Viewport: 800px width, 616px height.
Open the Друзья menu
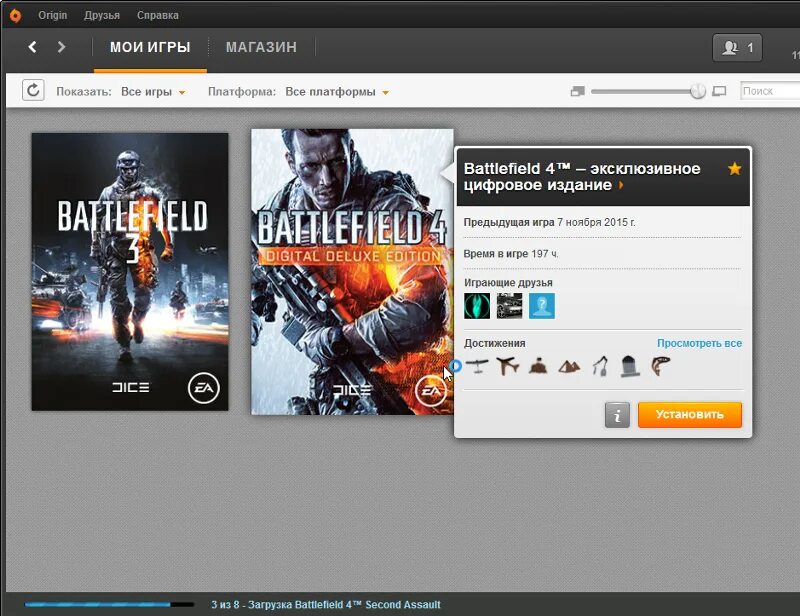tap(102, 15)
